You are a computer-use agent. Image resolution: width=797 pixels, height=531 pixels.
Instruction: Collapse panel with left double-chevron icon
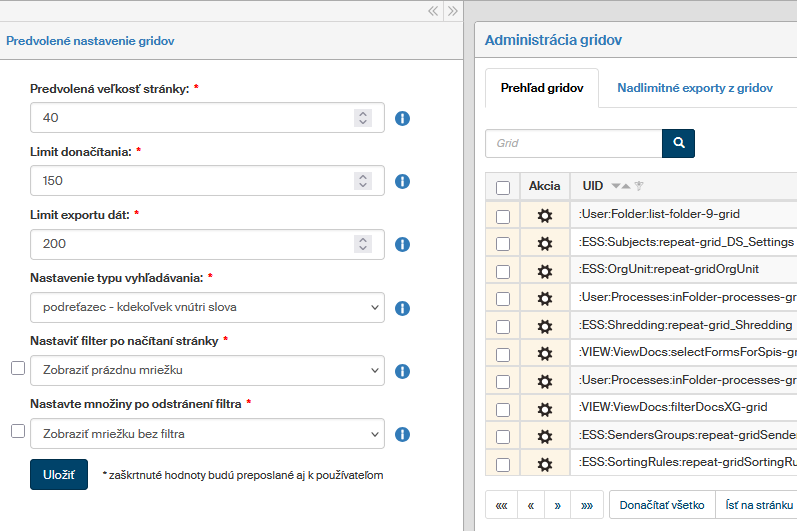433,11
